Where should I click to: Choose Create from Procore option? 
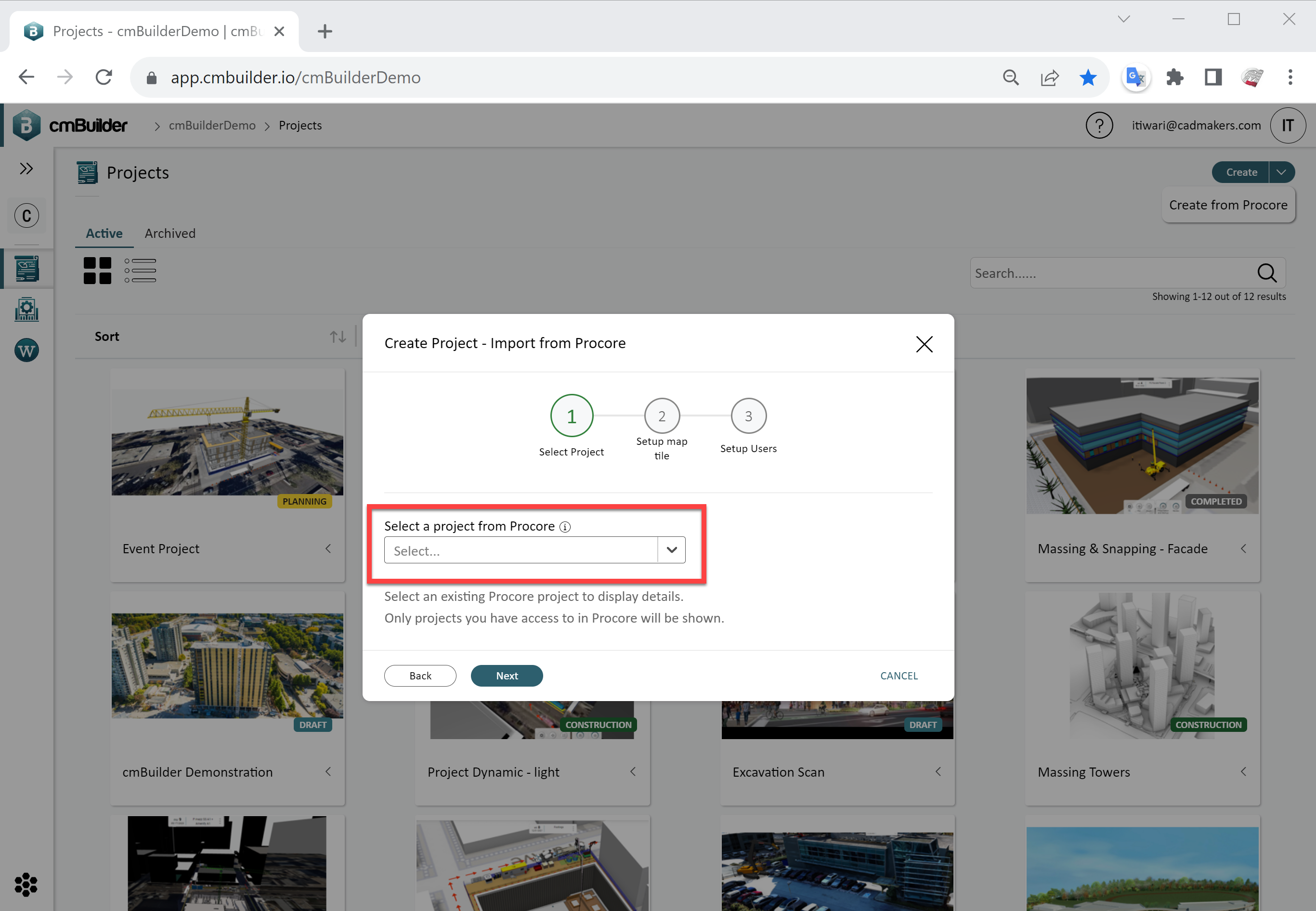(x=1228, y=205)
